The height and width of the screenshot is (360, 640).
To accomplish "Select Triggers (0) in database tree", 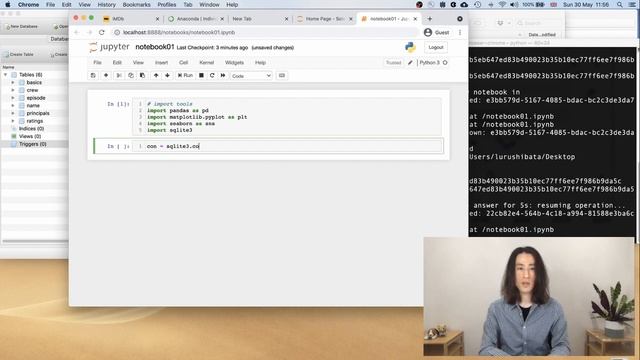I will pyautogui.click(x=32, y=144).
